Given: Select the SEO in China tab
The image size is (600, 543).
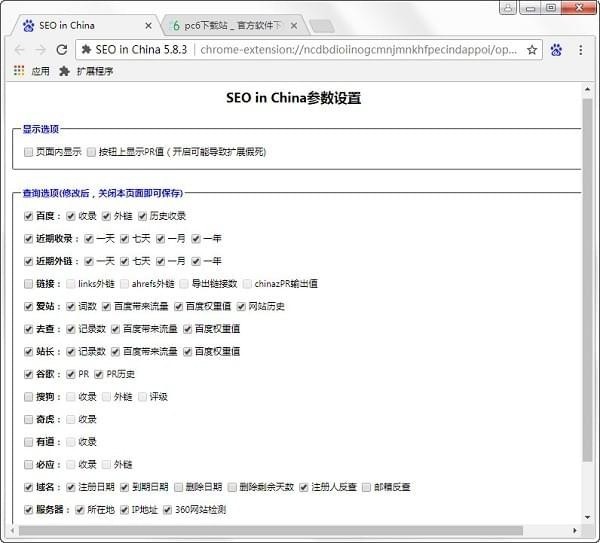Looking at the screenshot, I should (x=86, y=26).
